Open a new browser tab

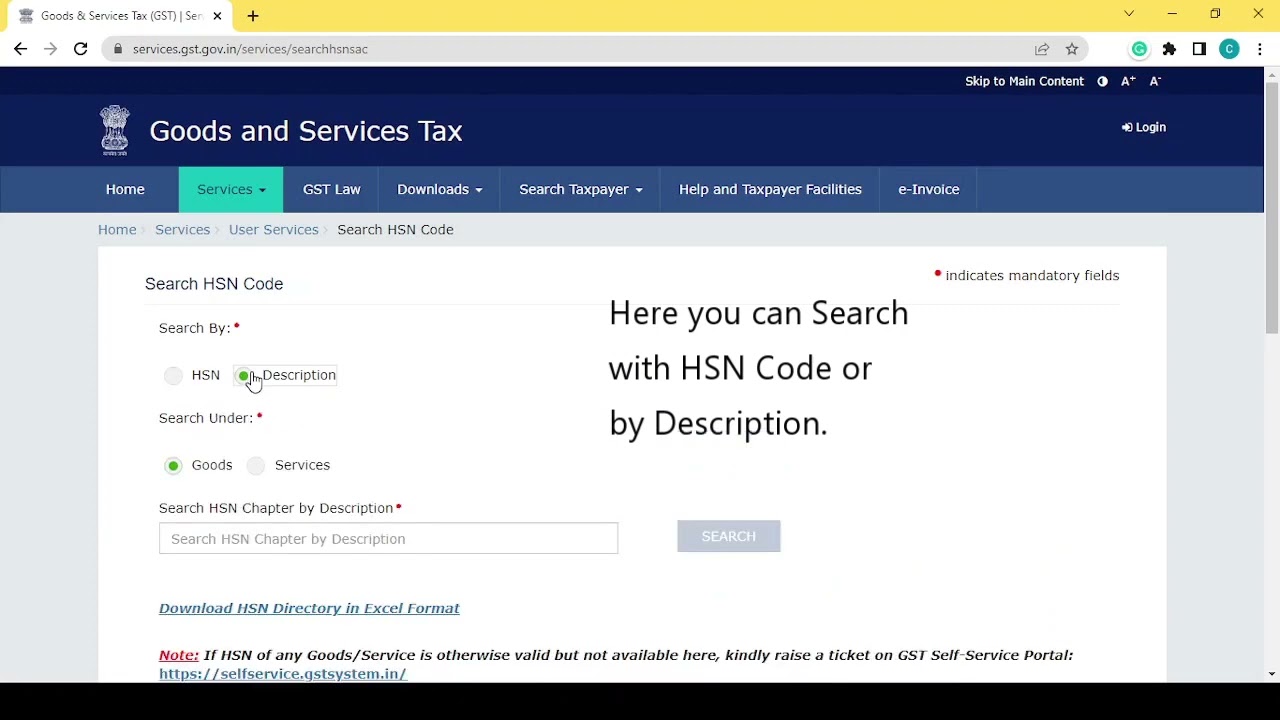pyautogui.click(x=253, y=16)
